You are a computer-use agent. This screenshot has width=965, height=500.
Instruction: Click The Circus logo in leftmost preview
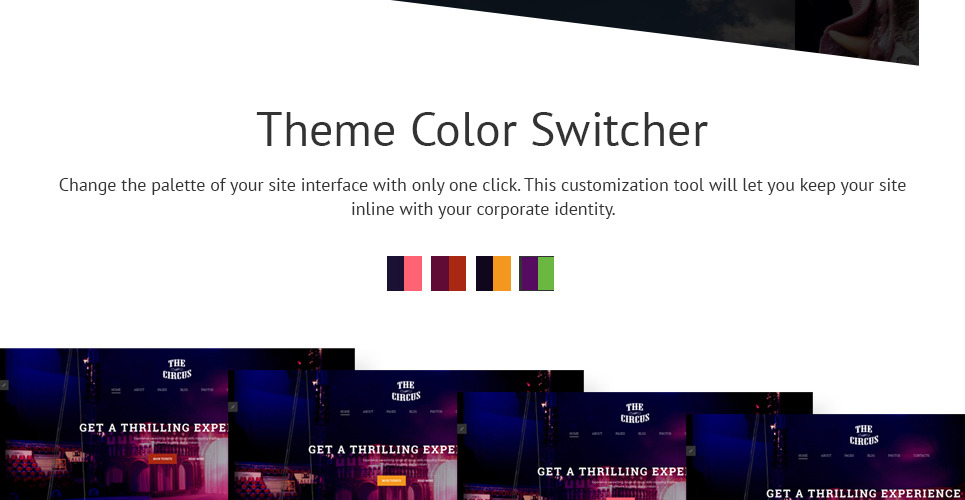click(177, 368)
